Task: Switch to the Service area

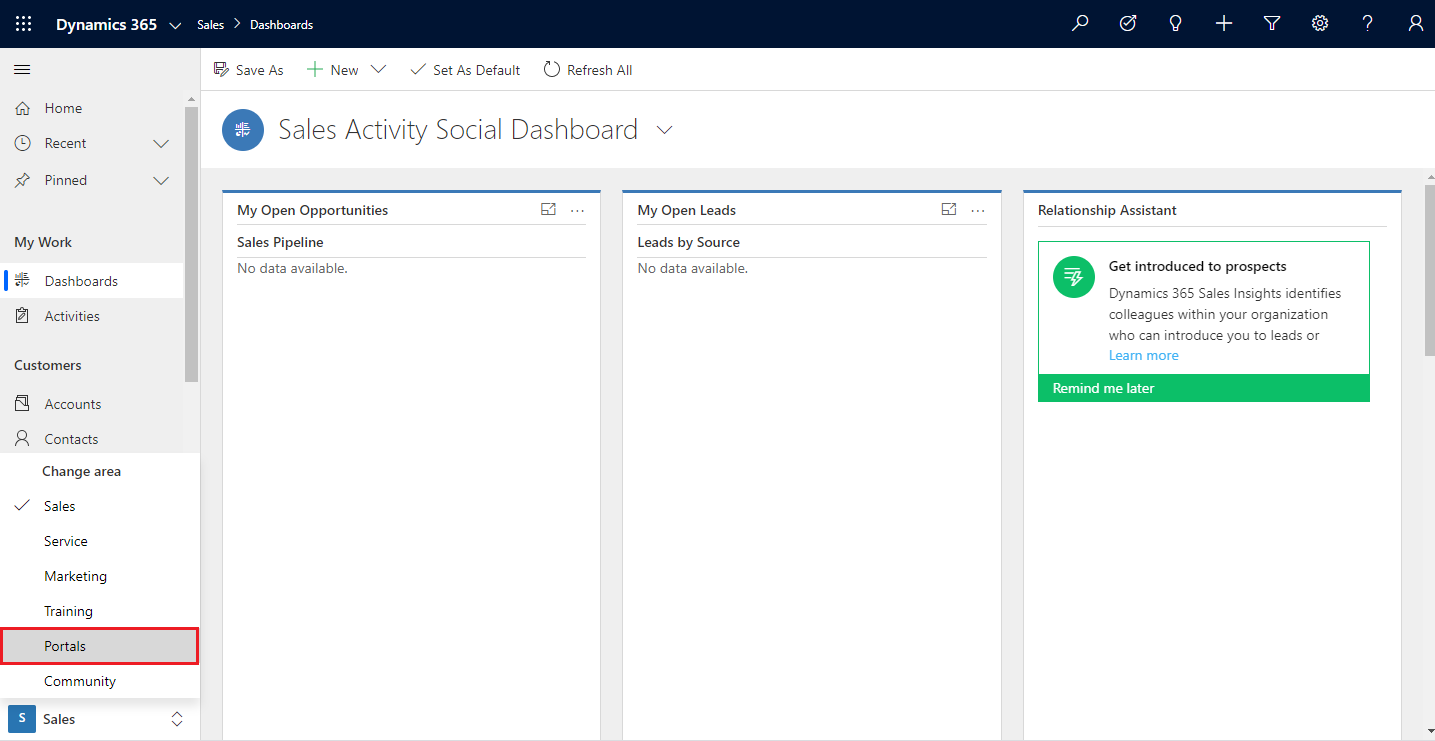Action: 100,541
